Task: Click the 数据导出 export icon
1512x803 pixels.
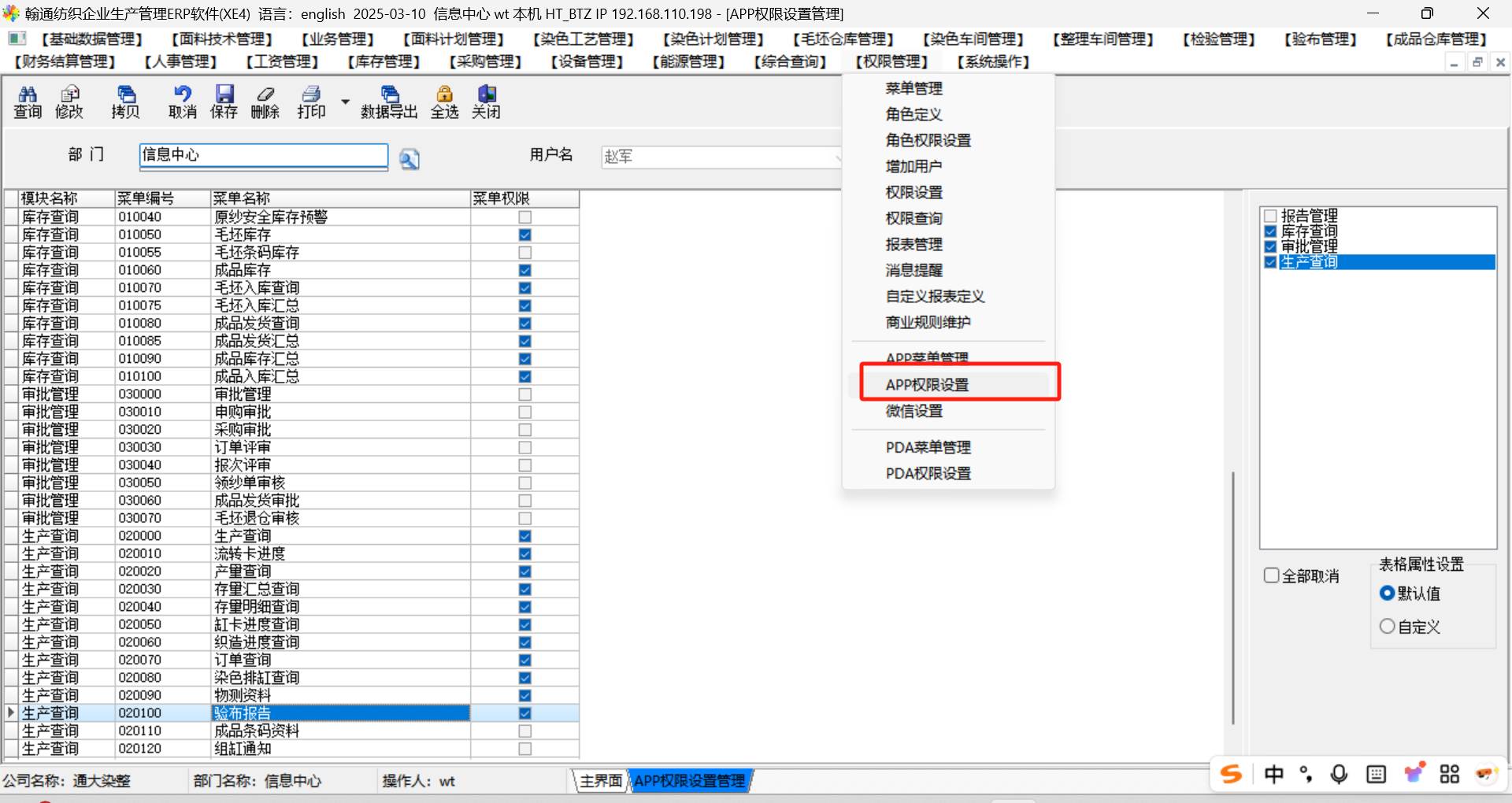Action: pos(389,102)
